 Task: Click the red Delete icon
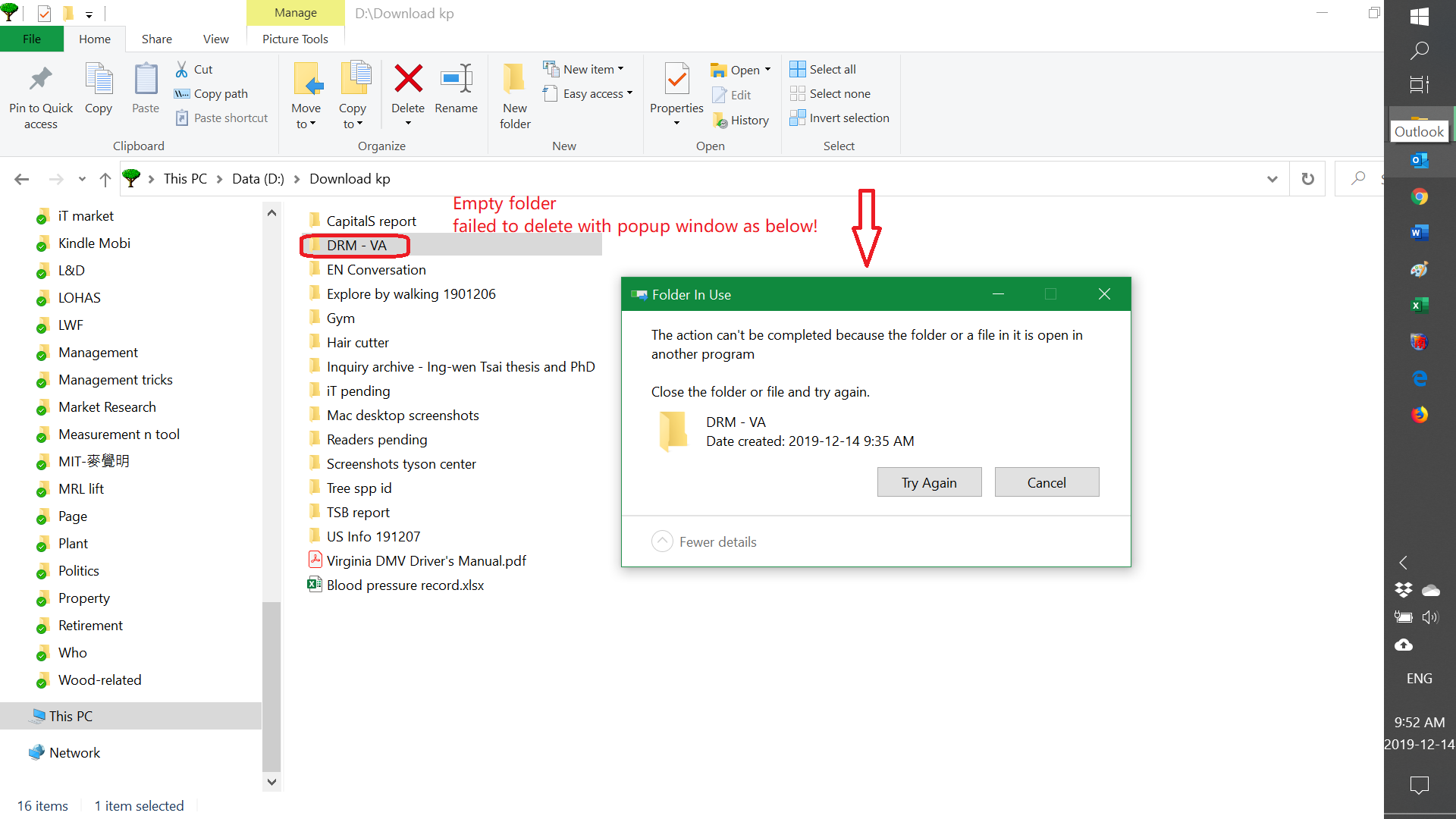408,79
